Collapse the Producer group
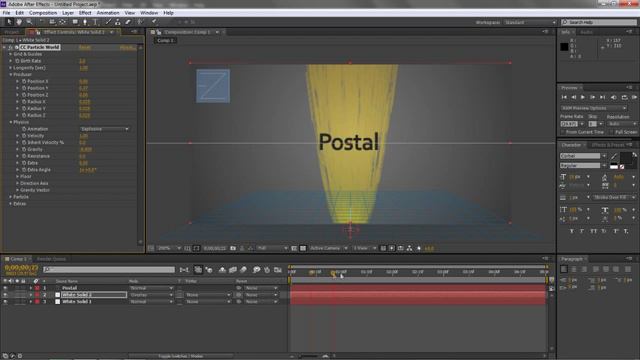Viewport: 640px width, 360px height. click(x=11, y=75)
